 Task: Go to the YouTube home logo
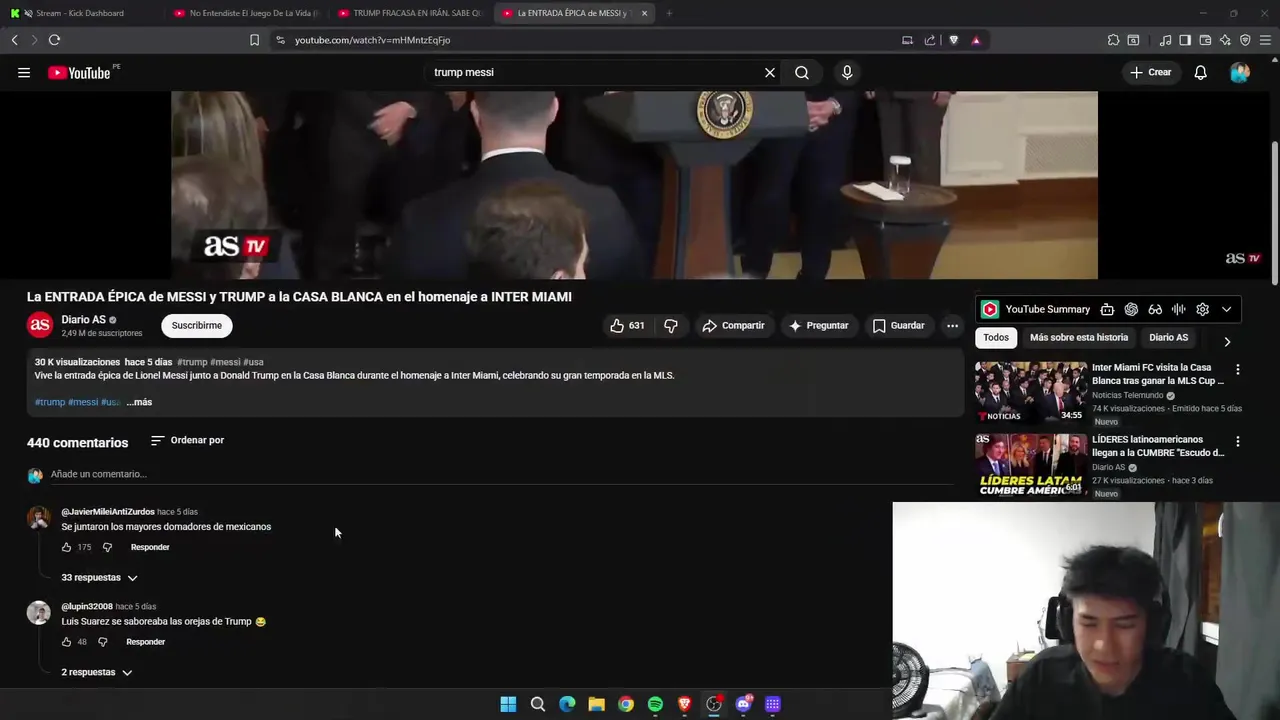click(x=80, y=72)
